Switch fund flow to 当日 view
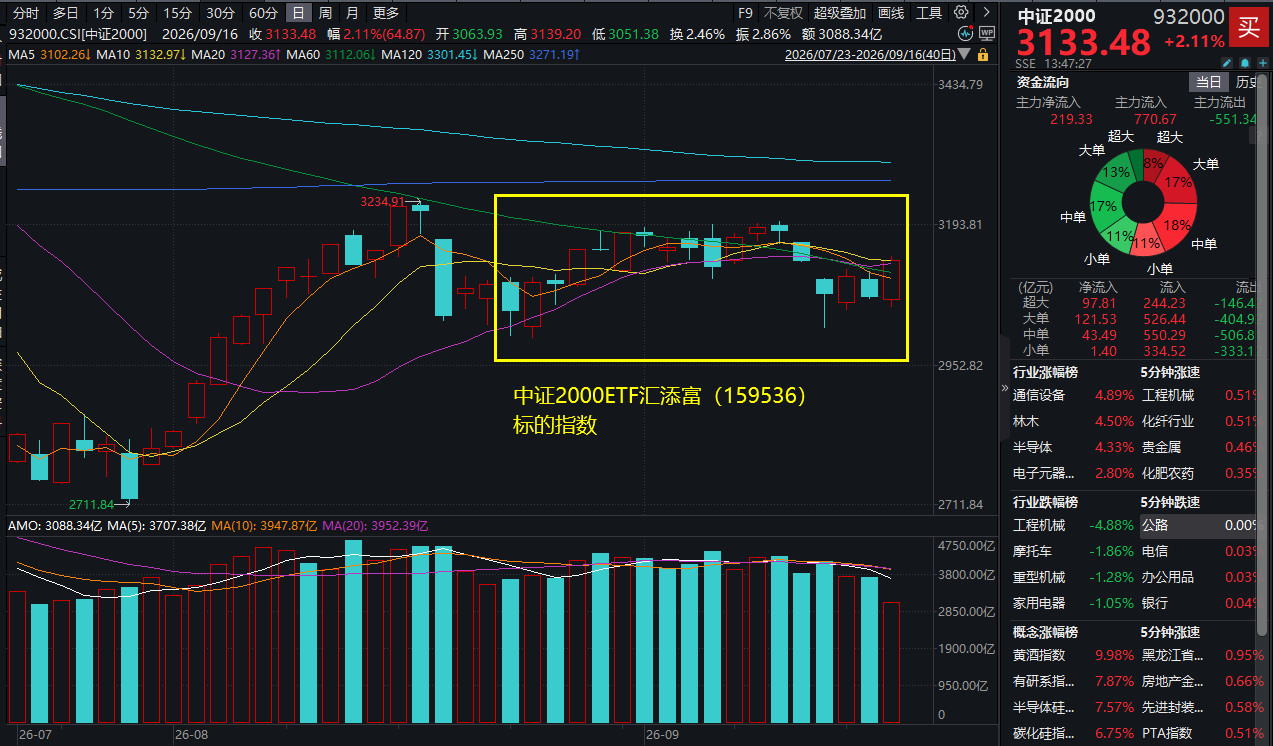The height and width of the screenshot is (746, 1273). point(1209,82)
